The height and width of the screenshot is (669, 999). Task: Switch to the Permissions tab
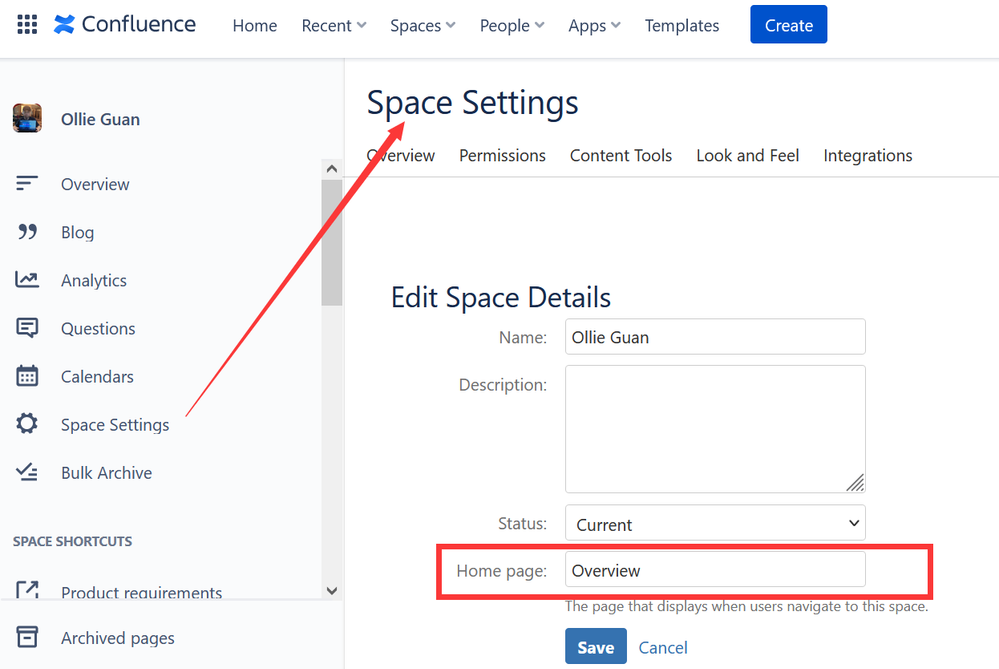[x=502, y=155]
